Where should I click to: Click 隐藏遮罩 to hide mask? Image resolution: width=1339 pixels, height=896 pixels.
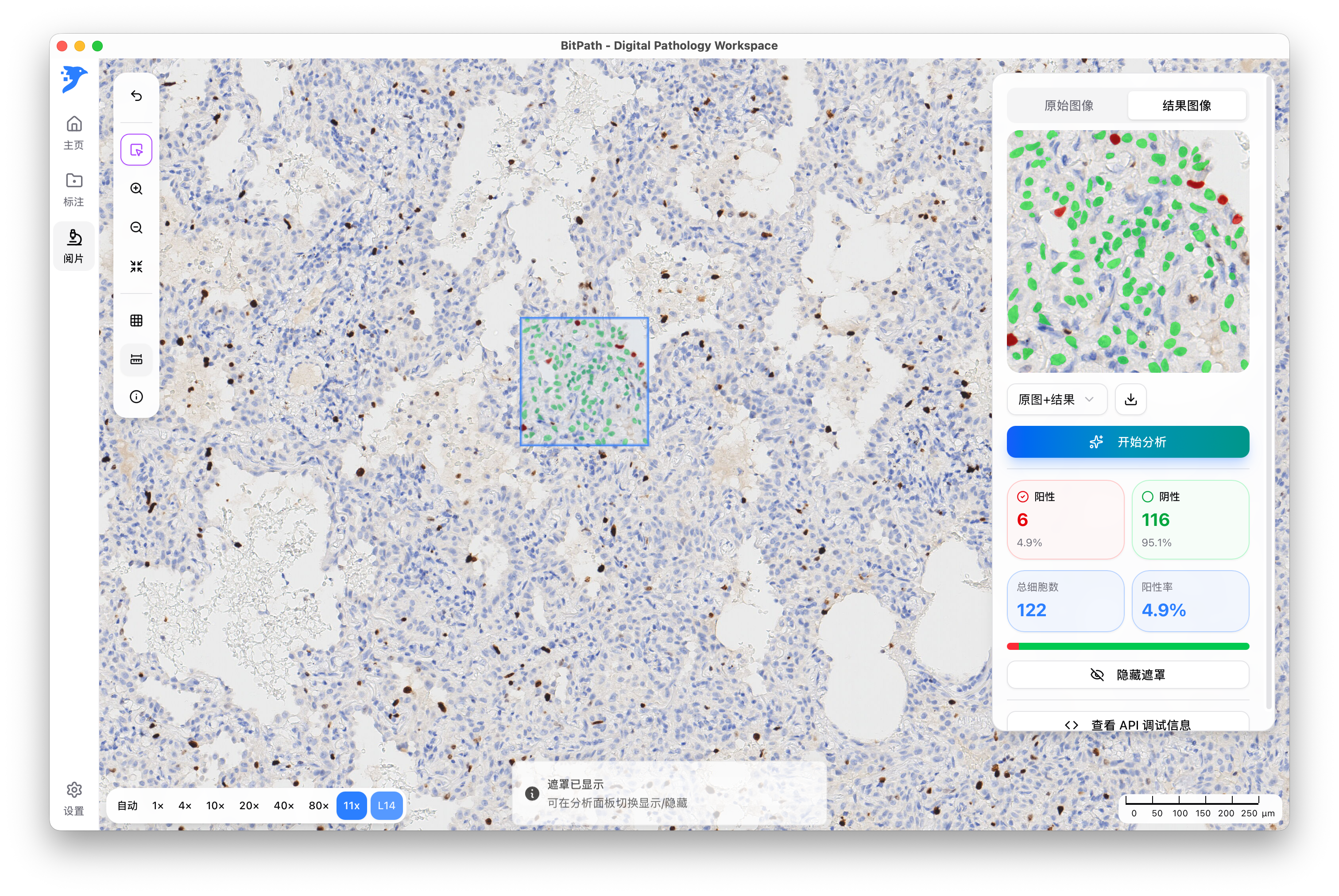point(1127,674)
